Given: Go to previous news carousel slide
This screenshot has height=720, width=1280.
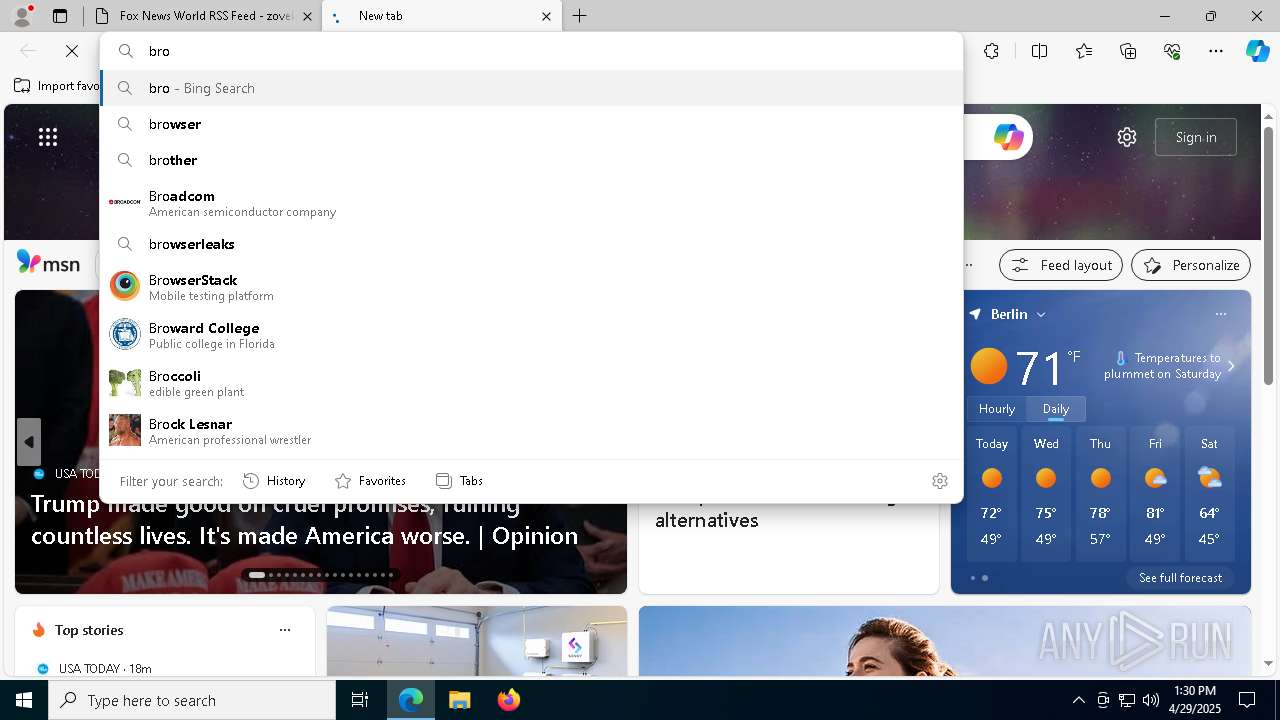Looking at the screenshot, I should 29,441.
